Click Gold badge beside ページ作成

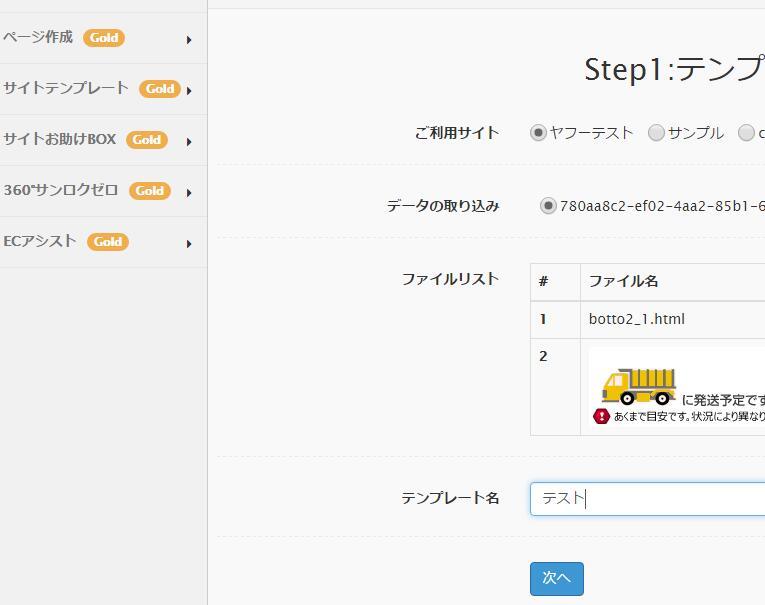[104, 38]
